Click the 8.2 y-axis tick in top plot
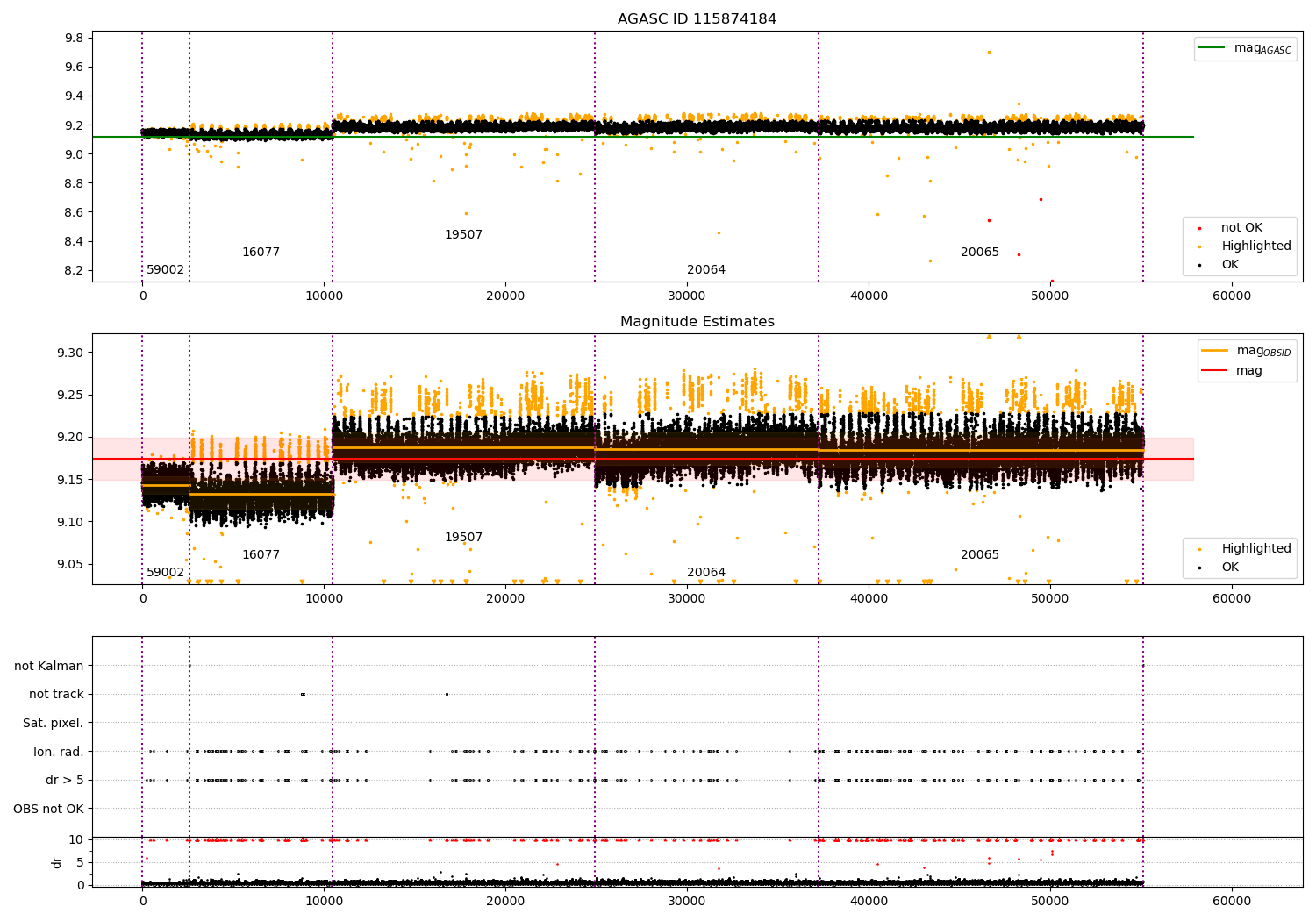Image resolution: width=1316 pixels, height=921 pixels. (75, 271)
